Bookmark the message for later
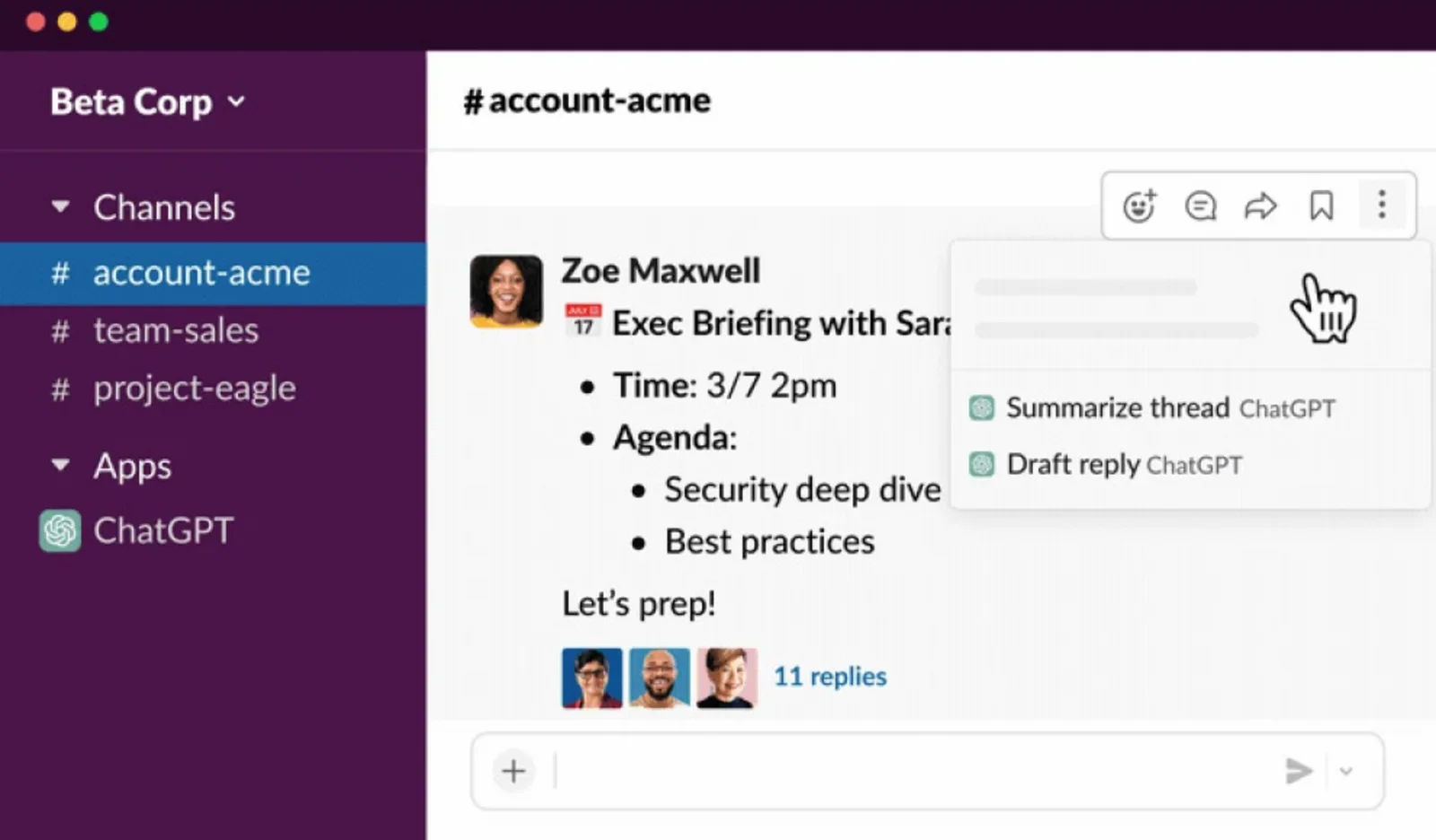Image resolution: width=1436 pixels, height=840 pixels. pyautogui.click(x=1321, y=206)
